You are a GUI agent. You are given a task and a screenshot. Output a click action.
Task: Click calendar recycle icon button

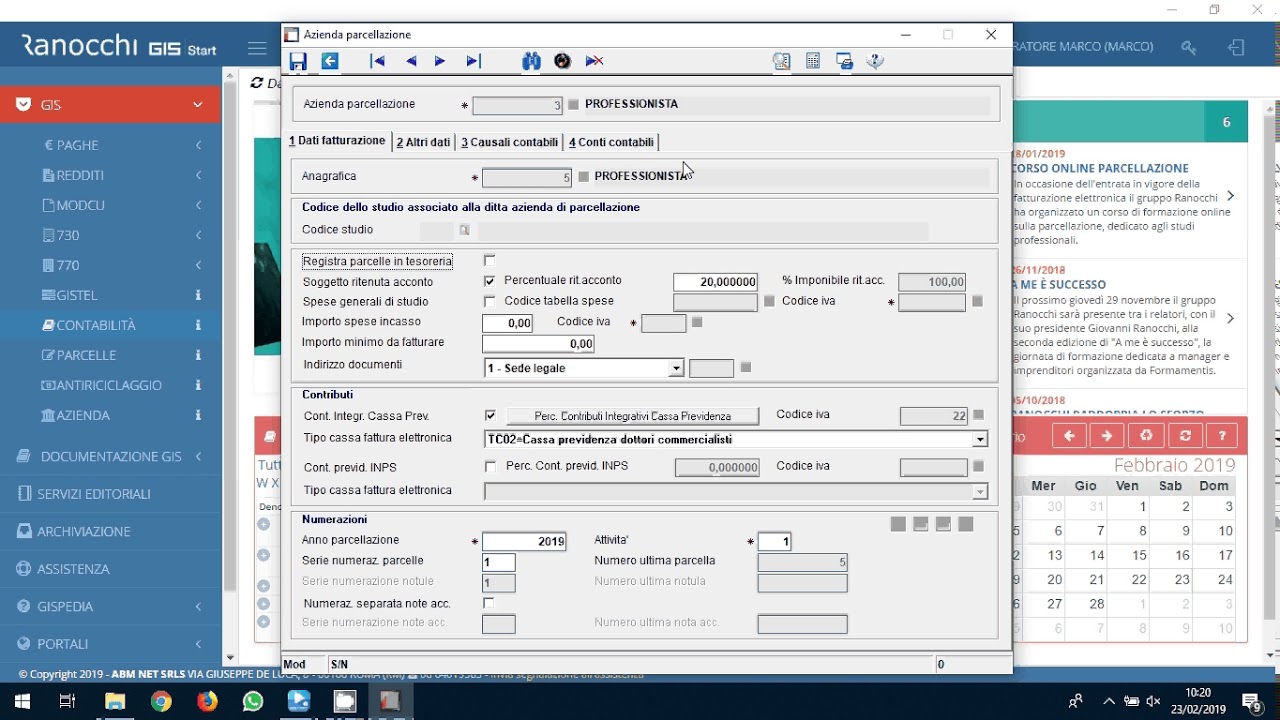(1147, 436)
